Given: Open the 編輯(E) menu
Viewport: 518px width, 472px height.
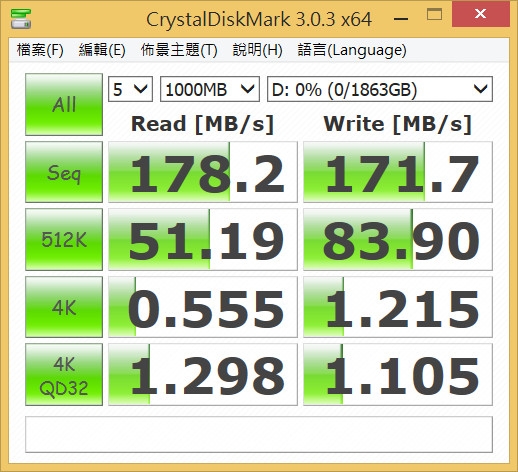Looking at the screenshot, I should (x=102, y=50).
